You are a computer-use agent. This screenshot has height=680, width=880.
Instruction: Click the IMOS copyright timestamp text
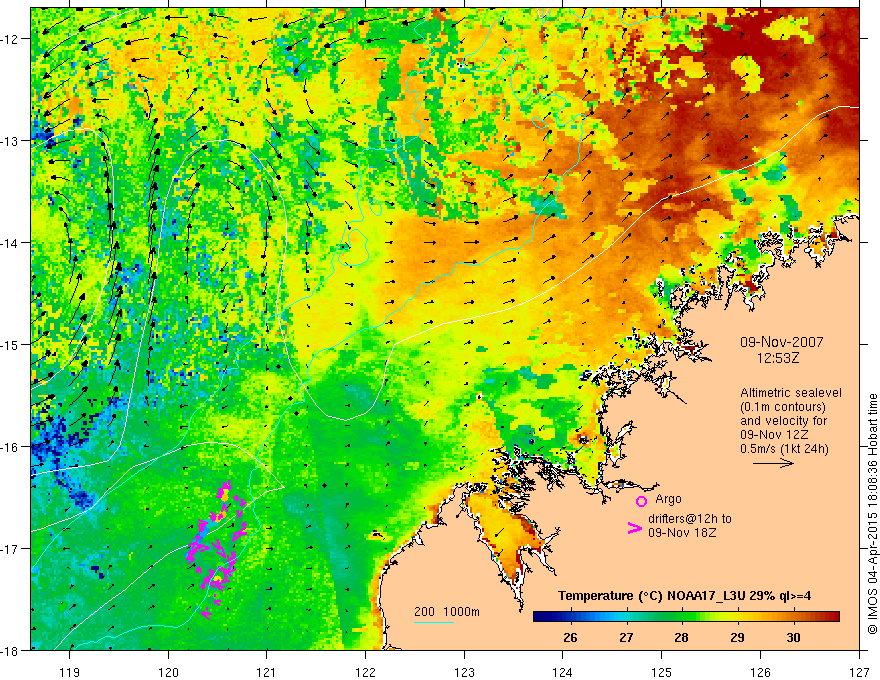point(872,514)
